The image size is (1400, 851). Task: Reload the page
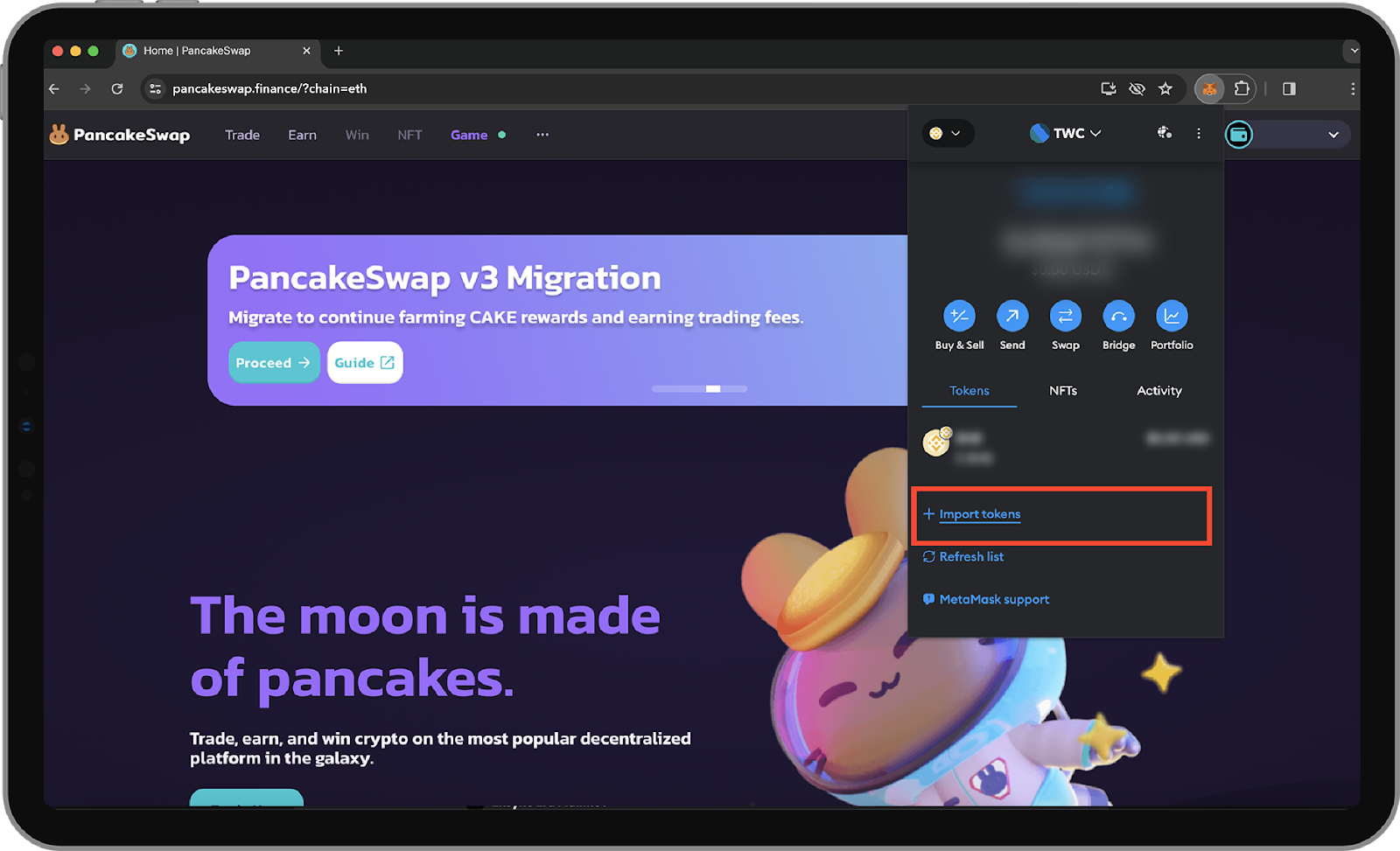(x=117, y=88)
